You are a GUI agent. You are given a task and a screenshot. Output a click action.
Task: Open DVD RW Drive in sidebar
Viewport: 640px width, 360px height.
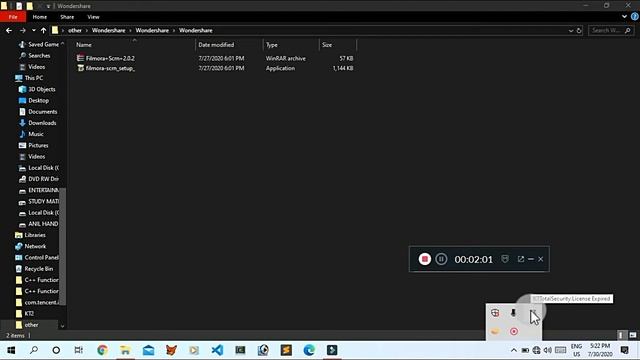(x=39, y=179)
